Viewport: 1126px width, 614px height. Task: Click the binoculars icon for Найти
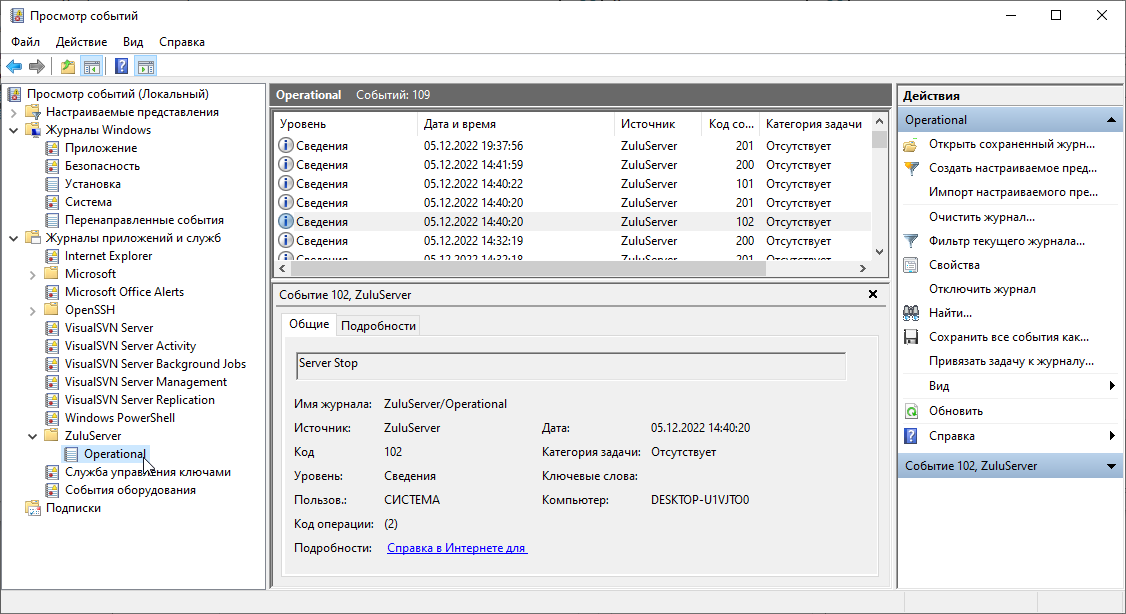point(911,313)
